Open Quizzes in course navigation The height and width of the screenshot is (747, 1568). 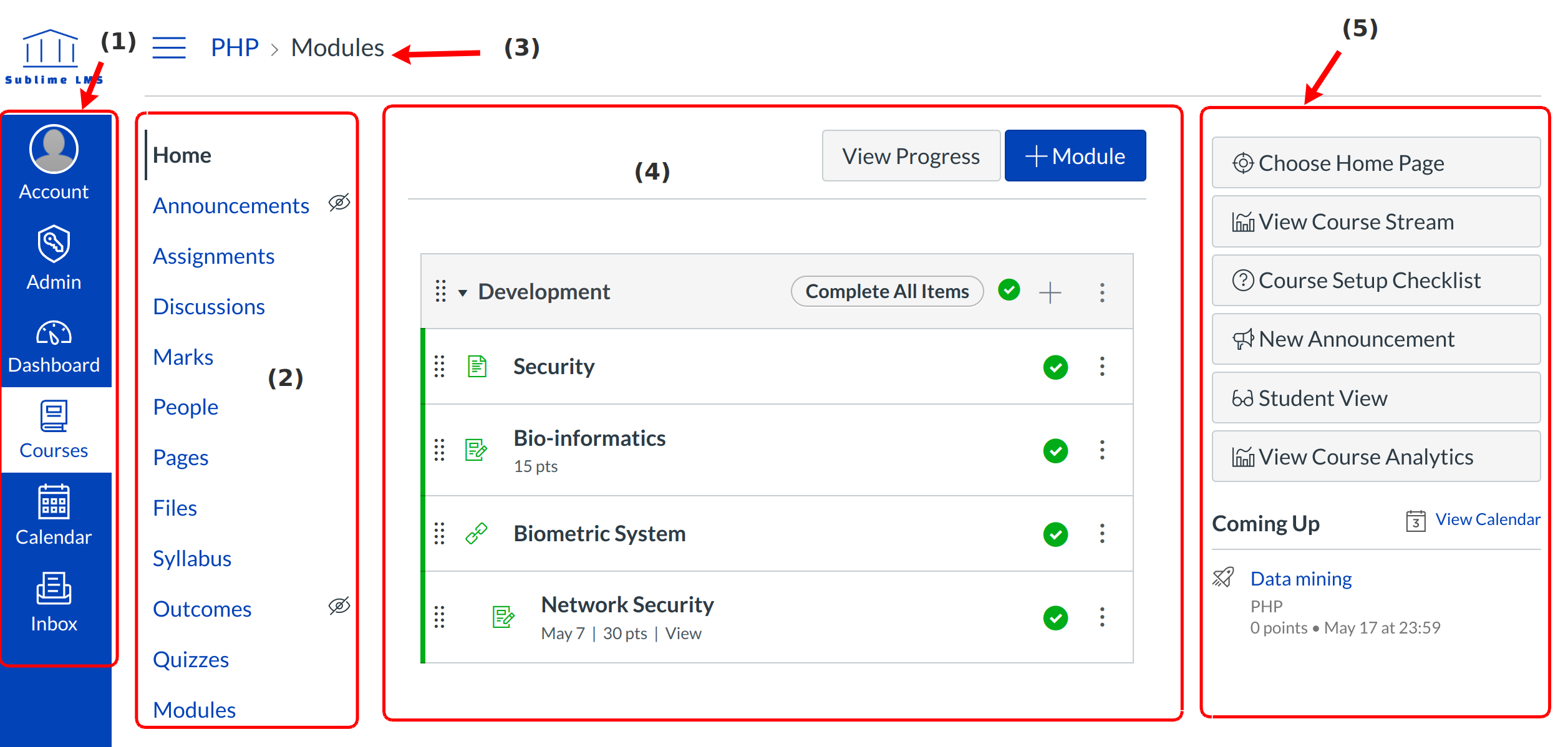[191, 659]
